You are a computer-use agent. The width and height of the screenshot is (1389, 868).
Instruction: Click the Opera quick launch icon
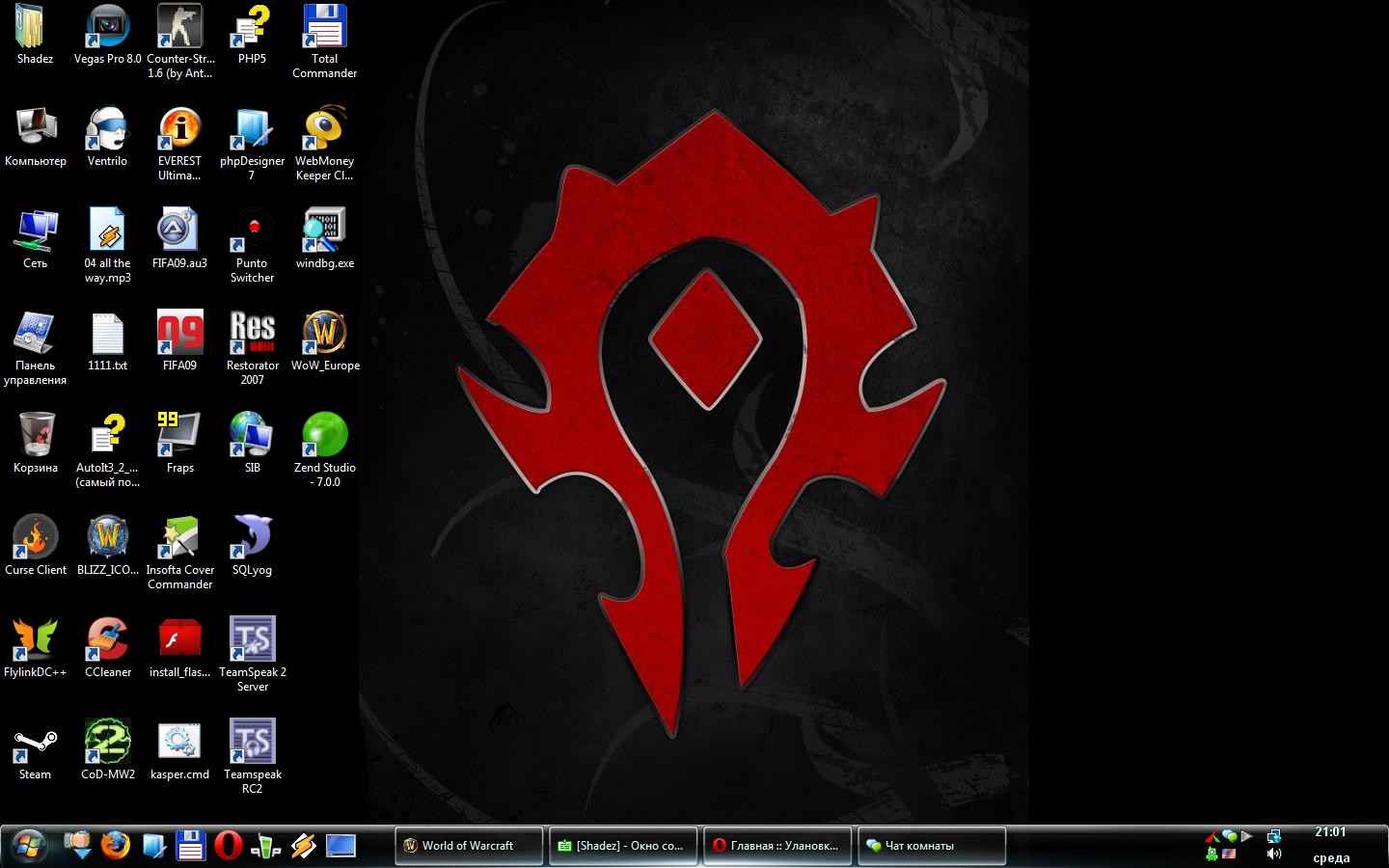(228, 846)
